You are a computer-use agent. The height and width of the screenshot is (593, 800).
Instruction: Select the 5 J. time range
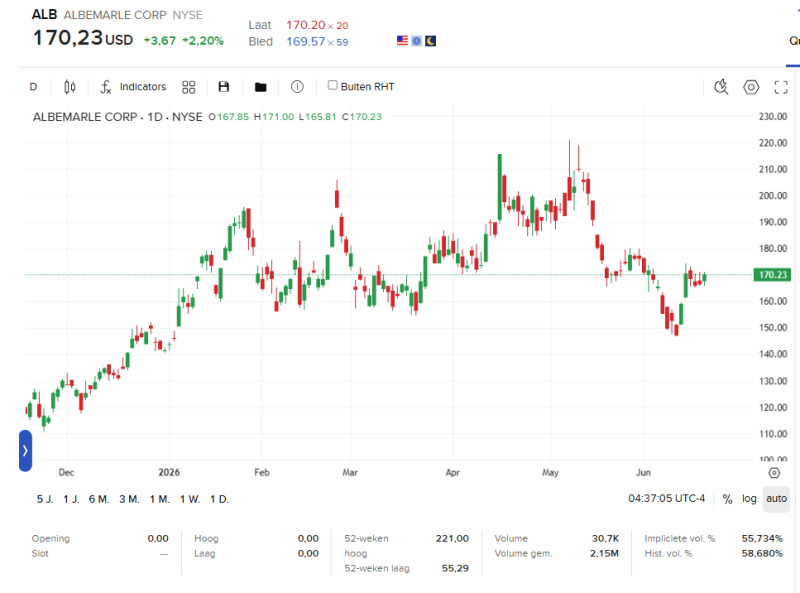point(45,499)
